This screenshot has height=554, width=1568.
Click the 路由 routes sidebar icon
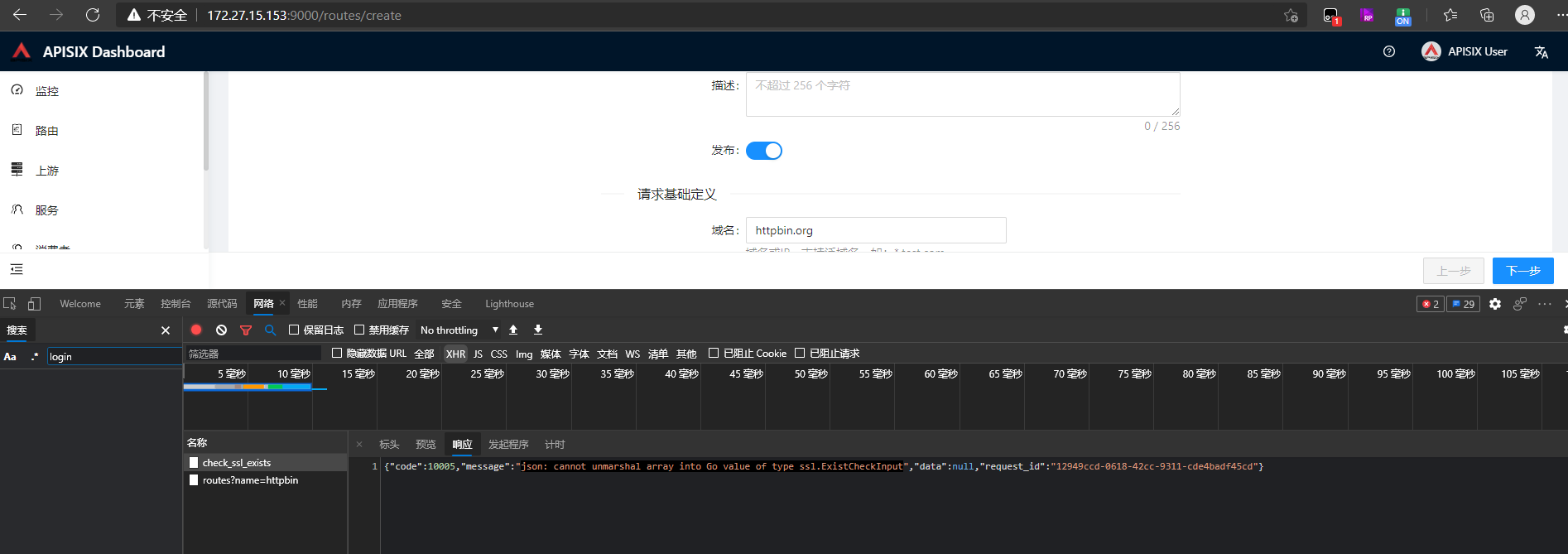(x=17, y=130)
